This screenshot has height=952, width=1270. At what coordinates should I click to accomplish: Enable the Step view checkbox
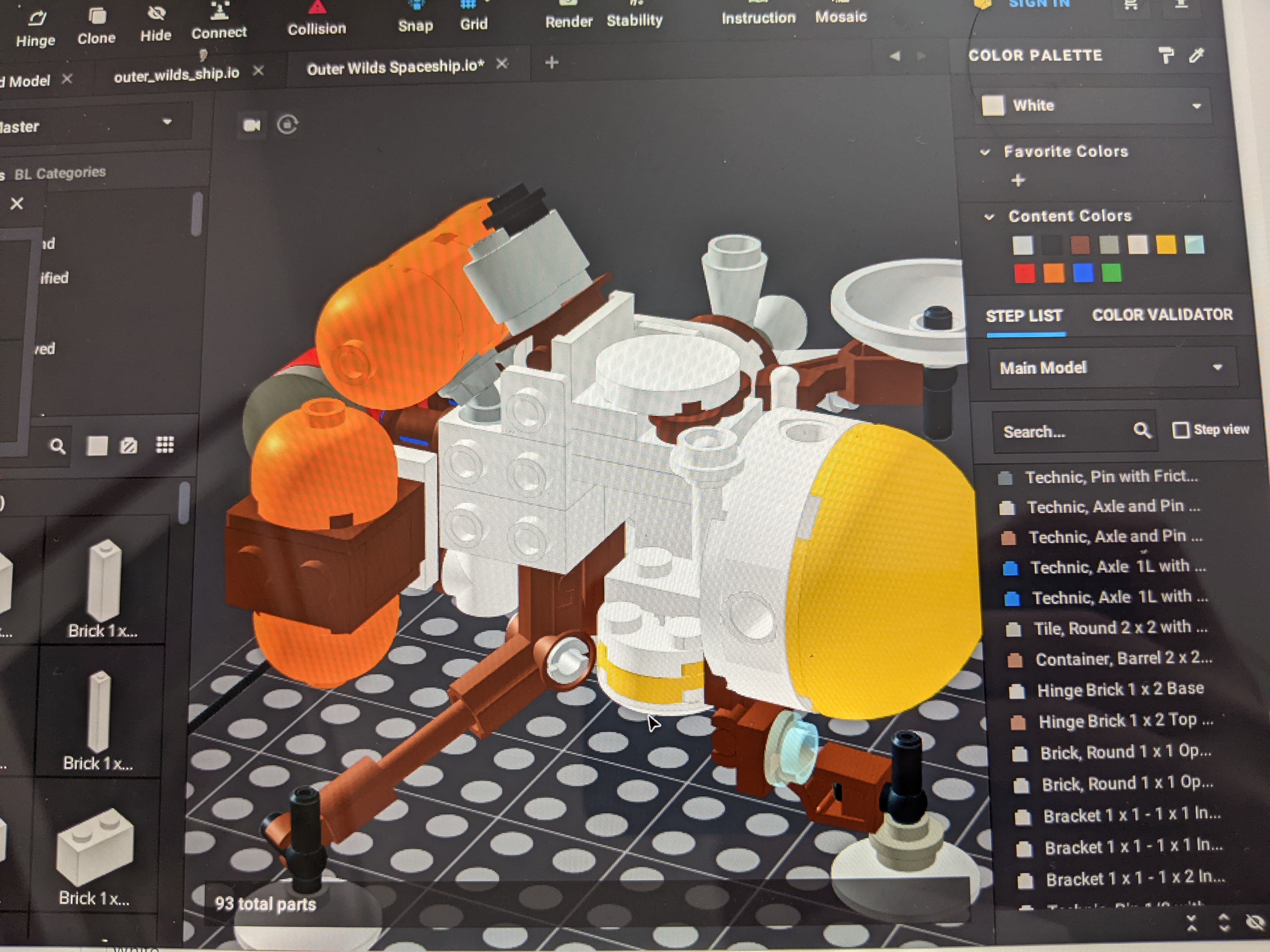pyautogui.click(x=1181, y=430)
